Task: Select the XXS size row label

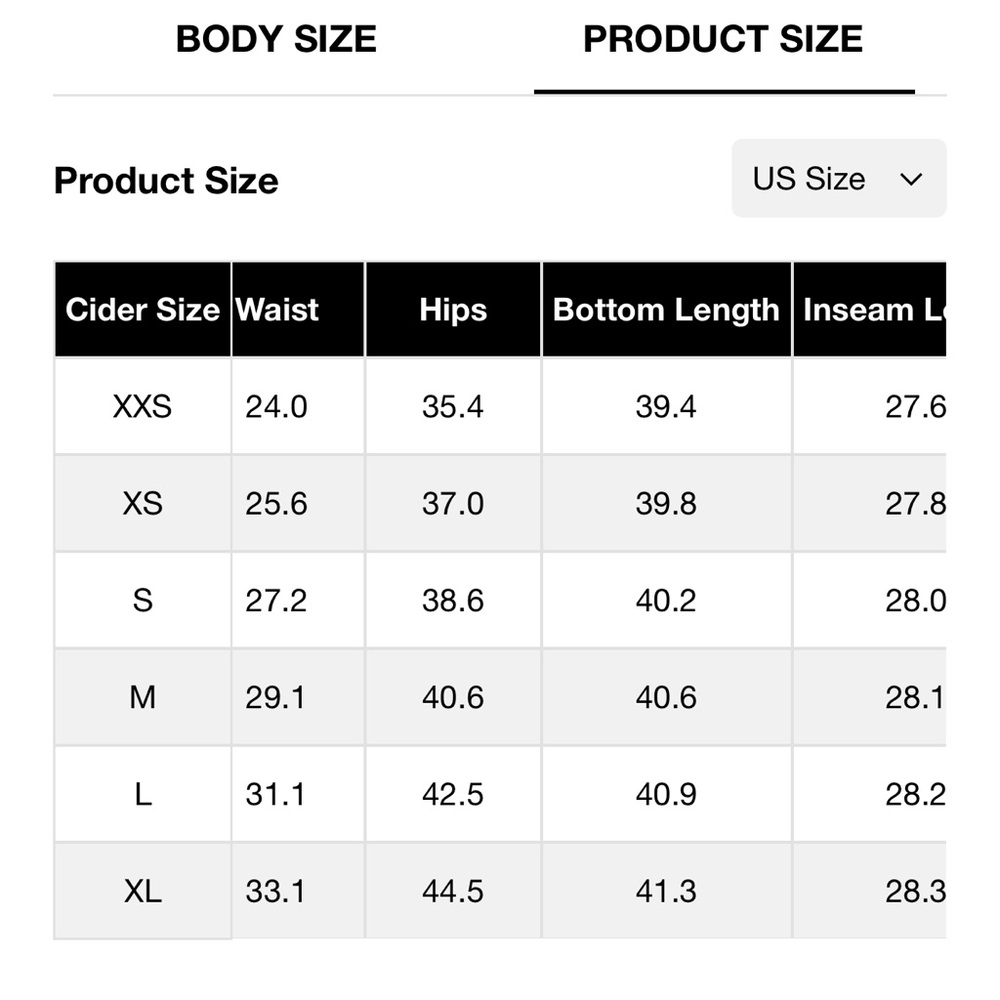Action: pyautogui.click(x=142, y=407)
